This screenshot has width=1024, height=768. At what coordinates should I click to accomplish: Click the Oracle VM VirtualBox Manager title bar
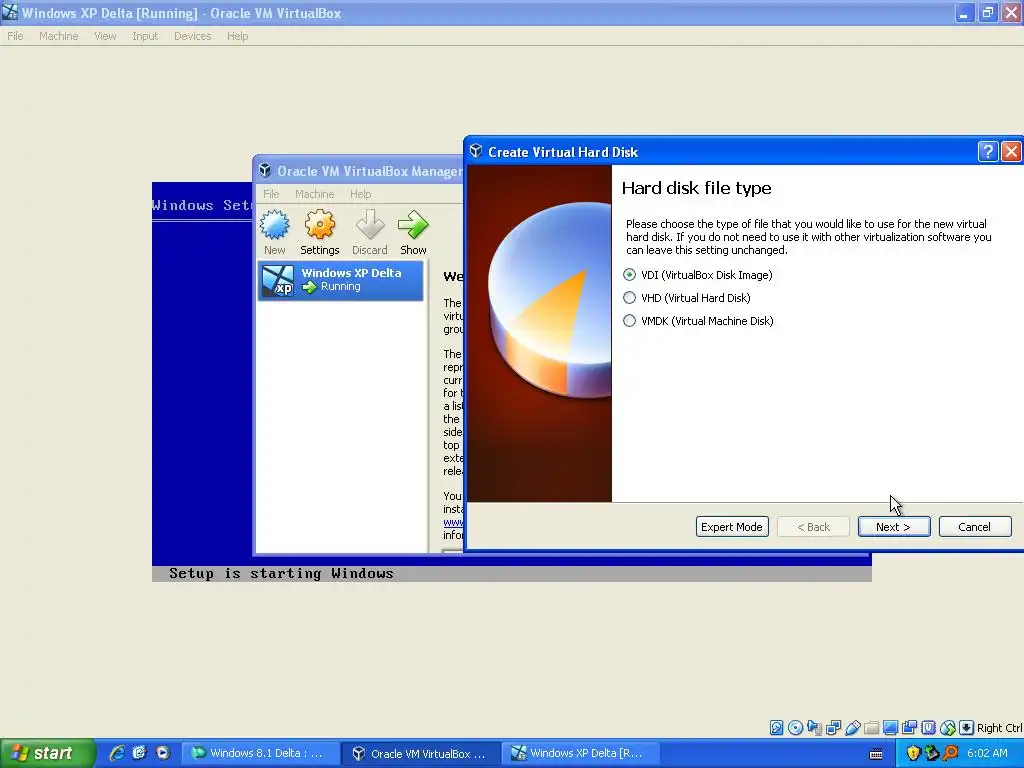[359, 171]
